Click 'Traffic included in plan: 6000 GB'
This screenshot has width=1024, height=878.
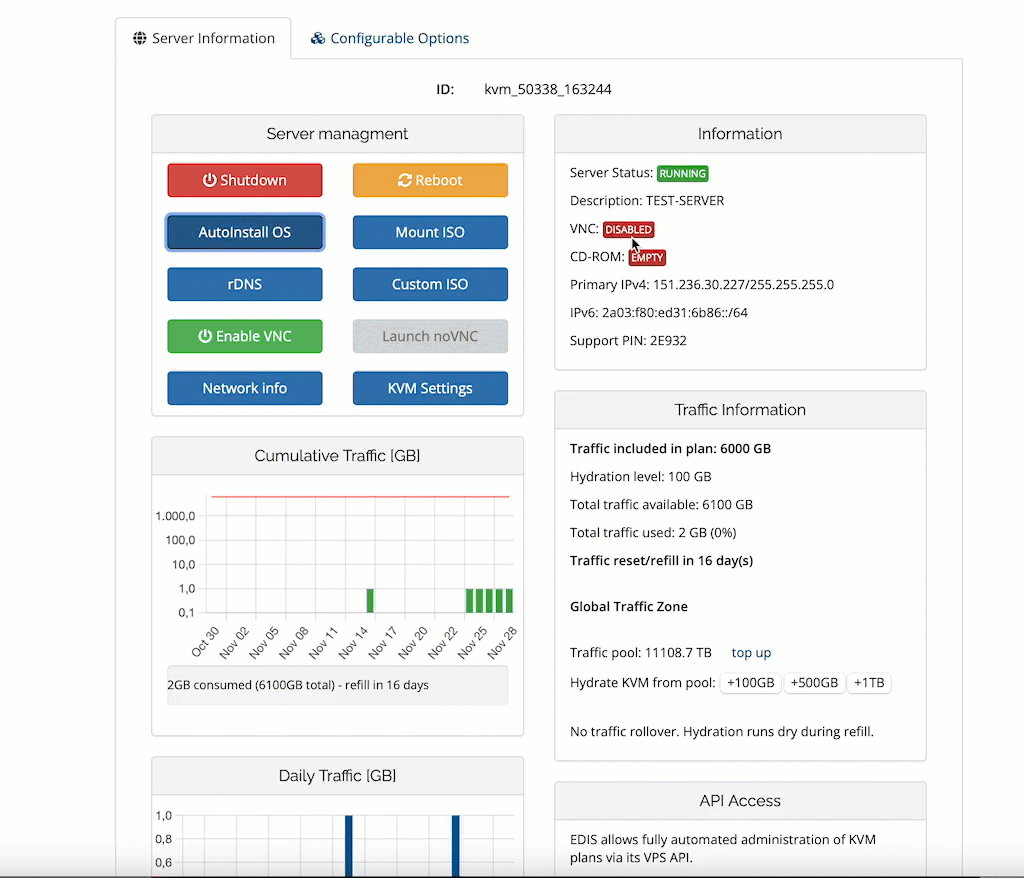click(x=670, y=449)
